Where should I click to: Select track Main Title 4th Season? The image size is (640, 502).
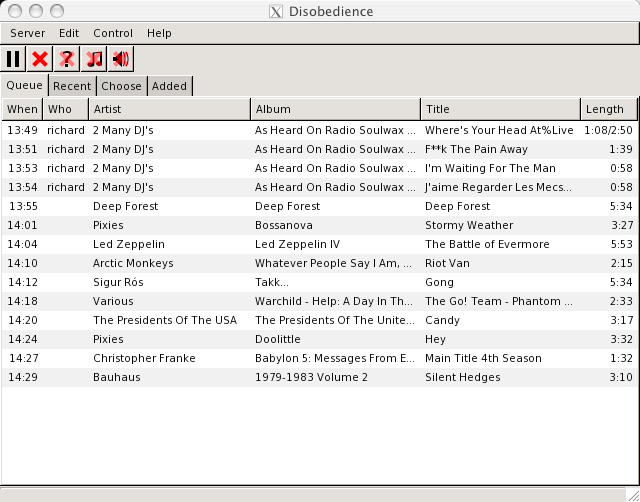483,358
